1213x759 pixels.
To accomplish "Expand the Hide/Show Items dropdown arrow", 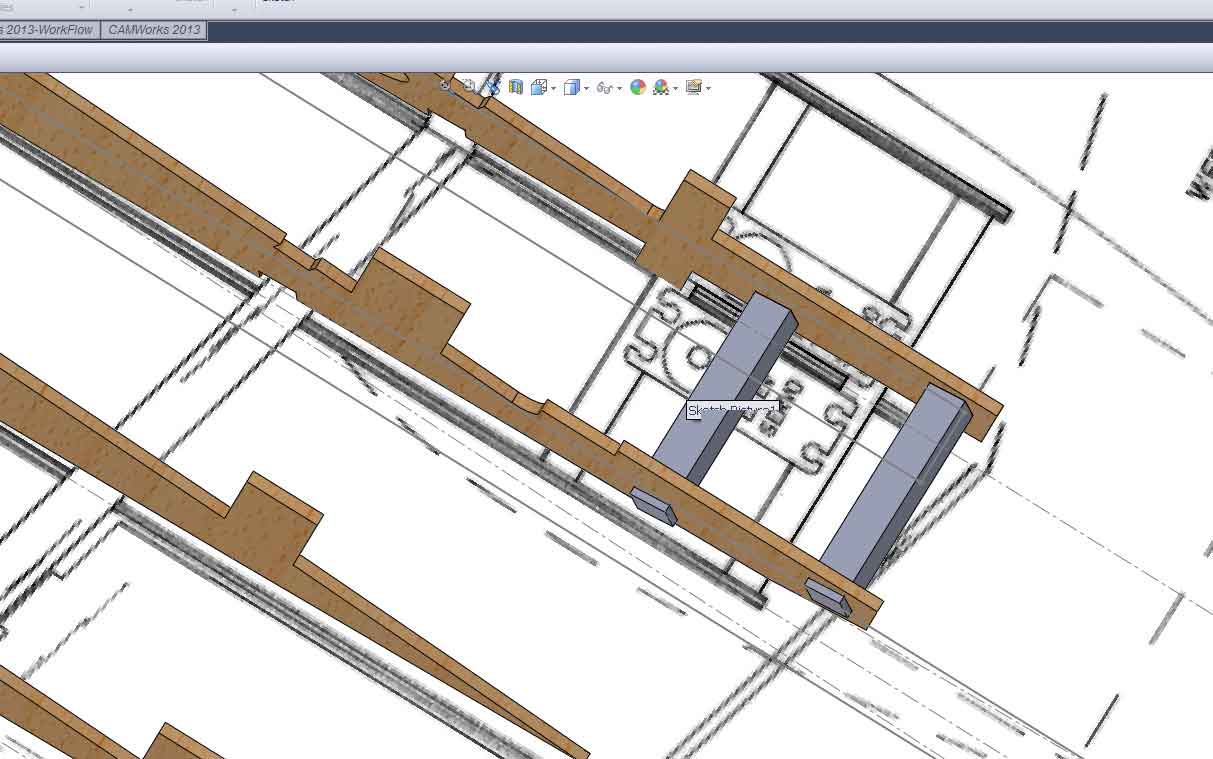I will 619,88.
